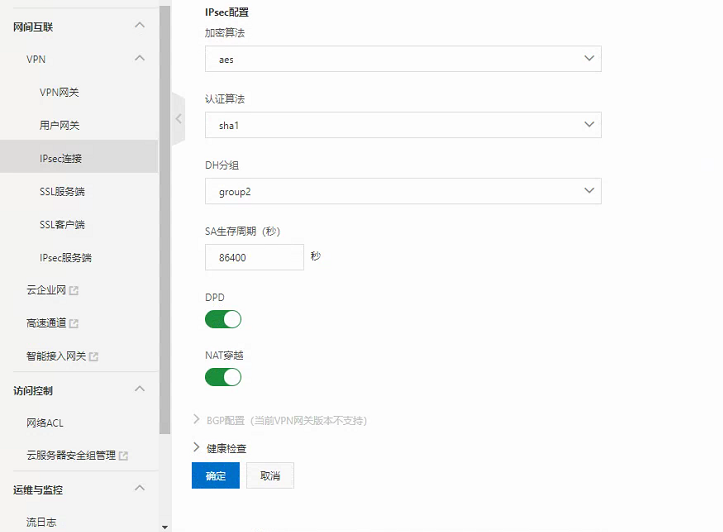Collapse the 访问控制 menu group
This screenshot has height=532, width=723.
pos(139,389)
